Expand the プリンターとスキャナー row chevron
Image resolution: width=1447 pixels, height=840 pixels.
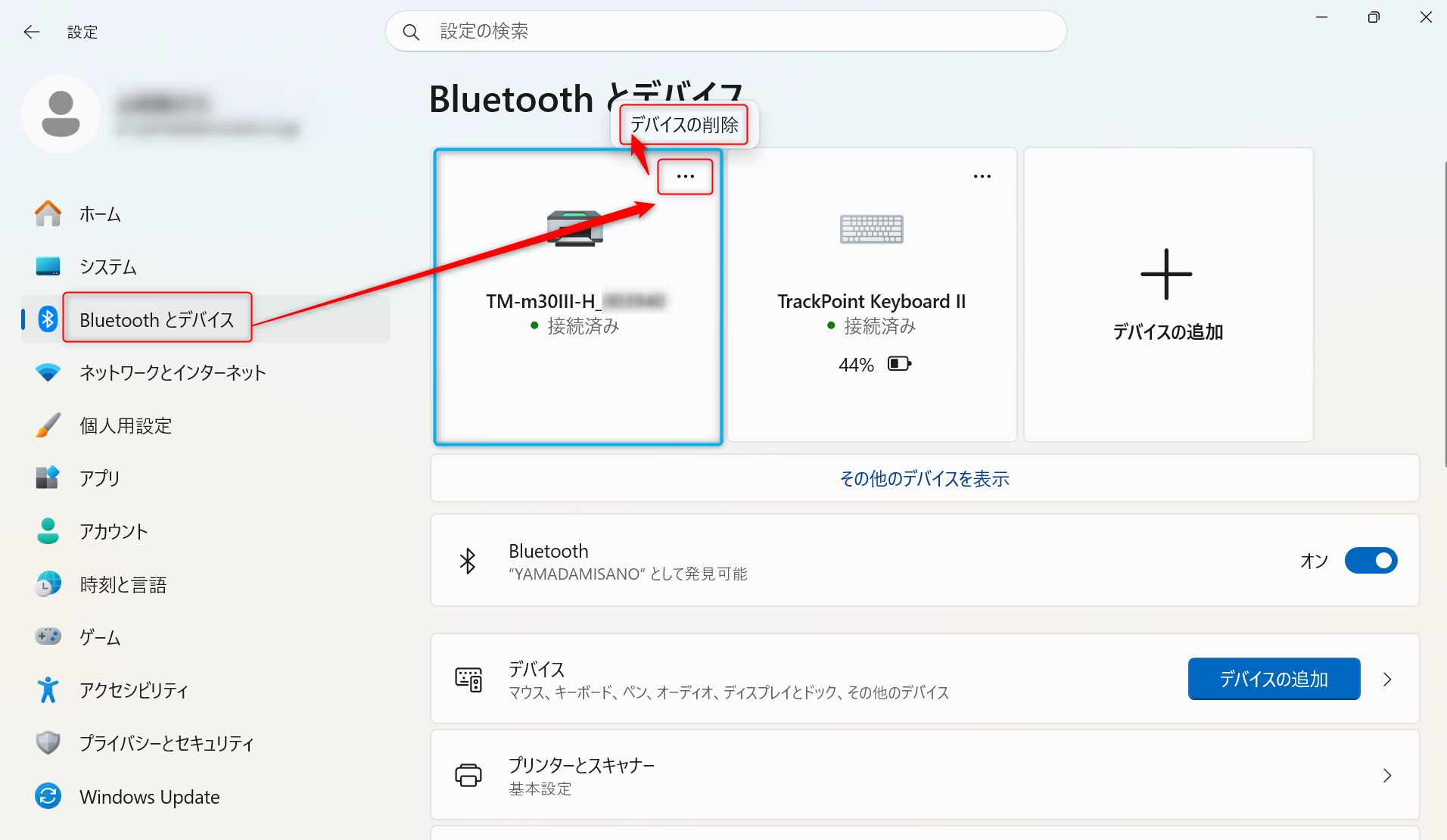click(1387, 776)
